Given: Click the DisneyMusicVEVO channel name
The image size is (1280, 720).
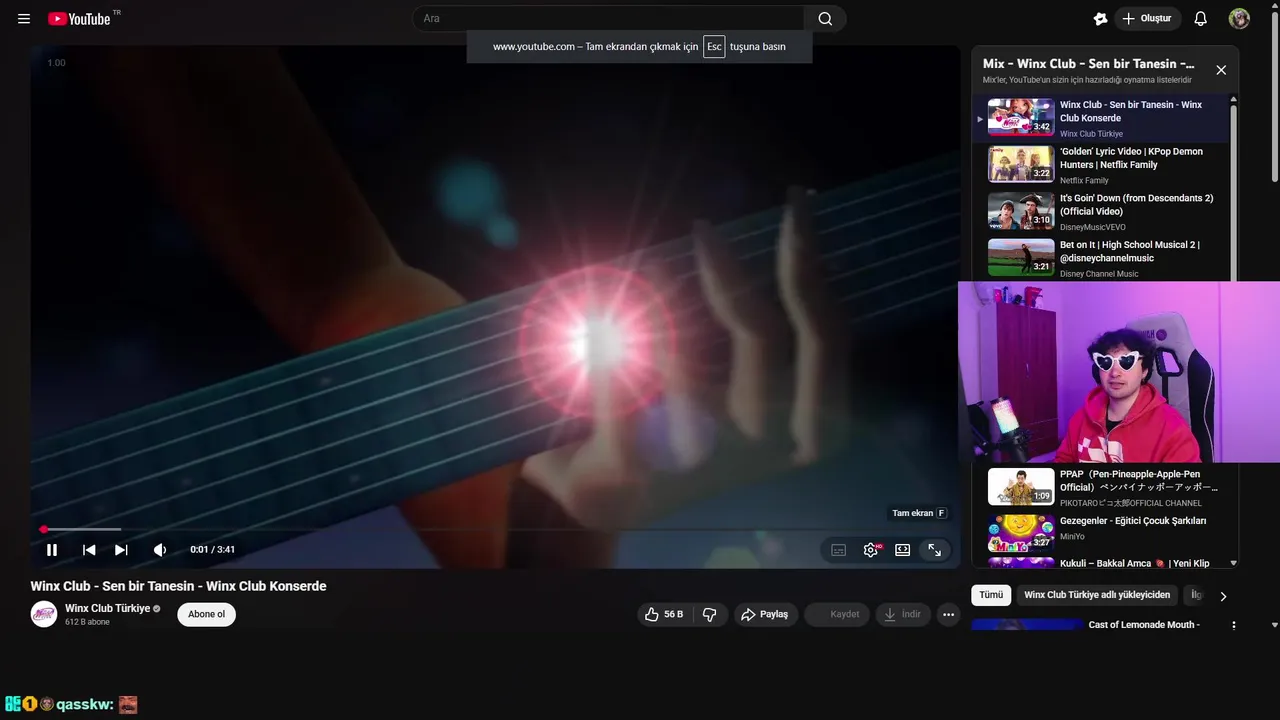Looking at the screenshot, I should coord(1092,228).
